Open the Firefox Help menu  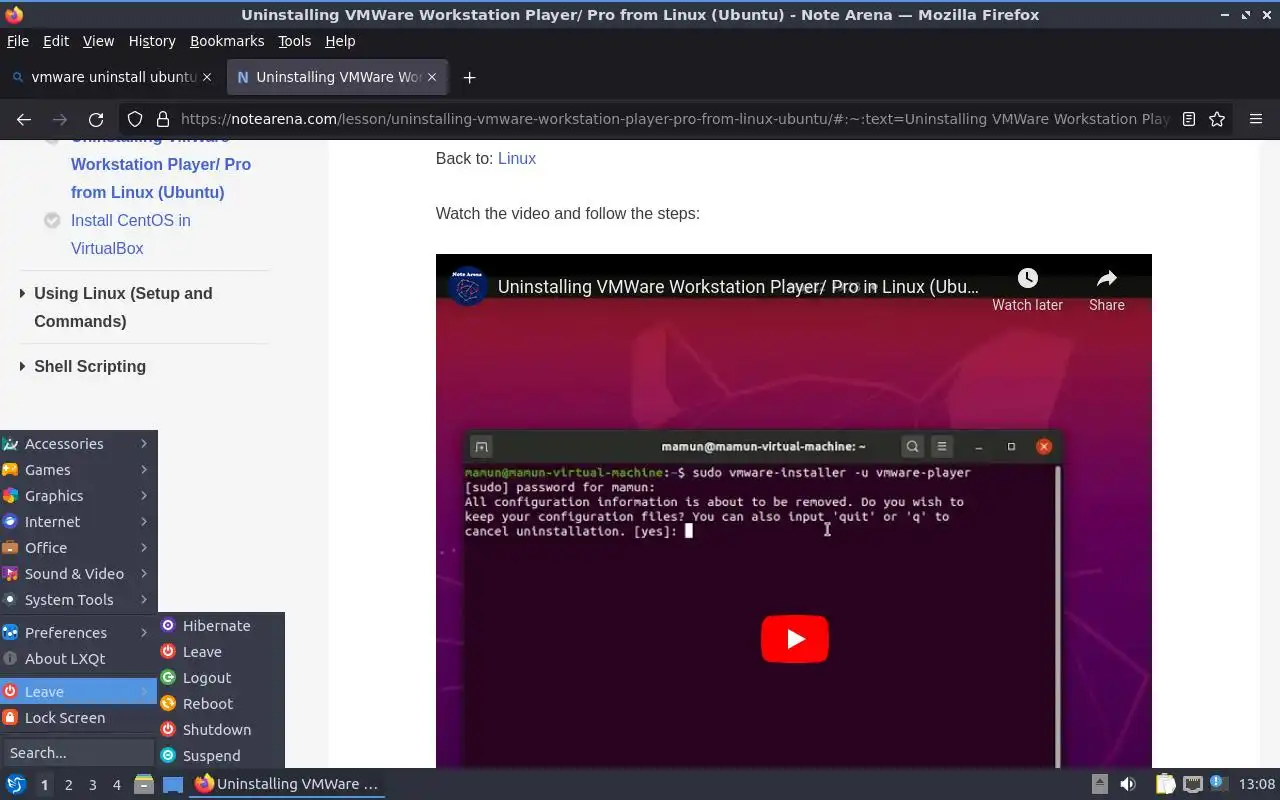pos(340,41)
